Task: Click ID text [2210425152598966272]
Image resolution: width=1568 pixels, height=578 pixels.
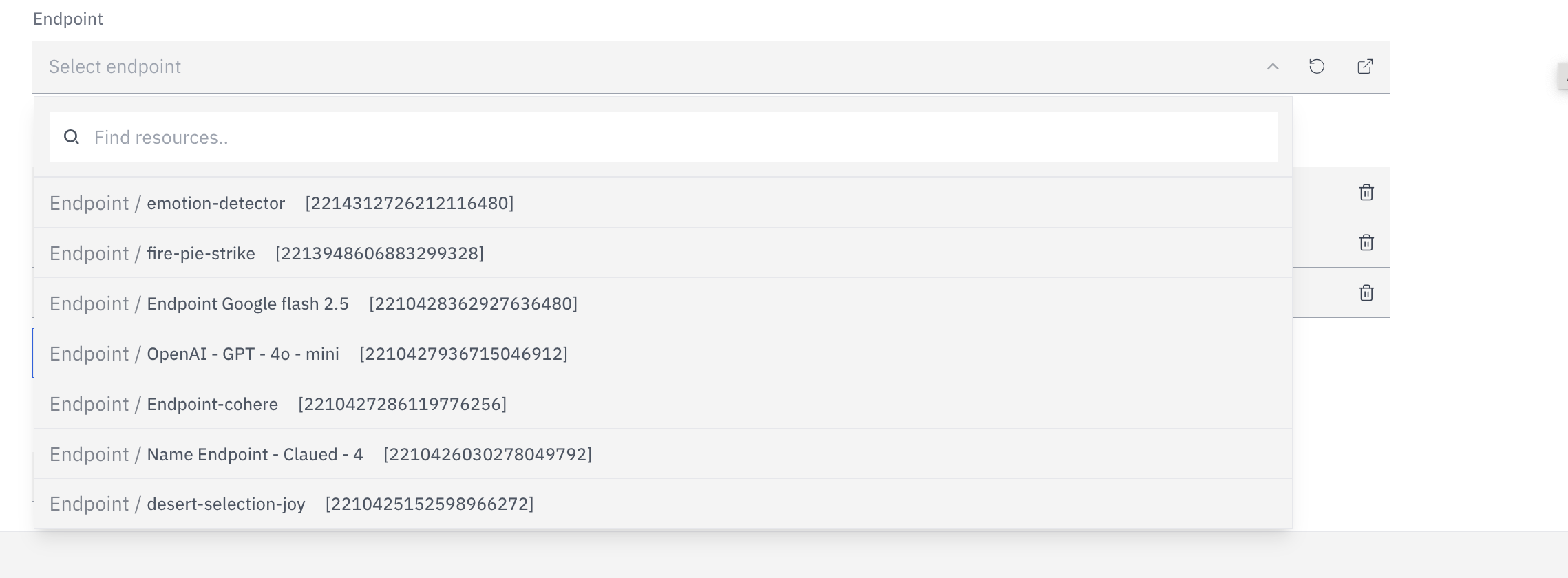Action: pos(430,504)
